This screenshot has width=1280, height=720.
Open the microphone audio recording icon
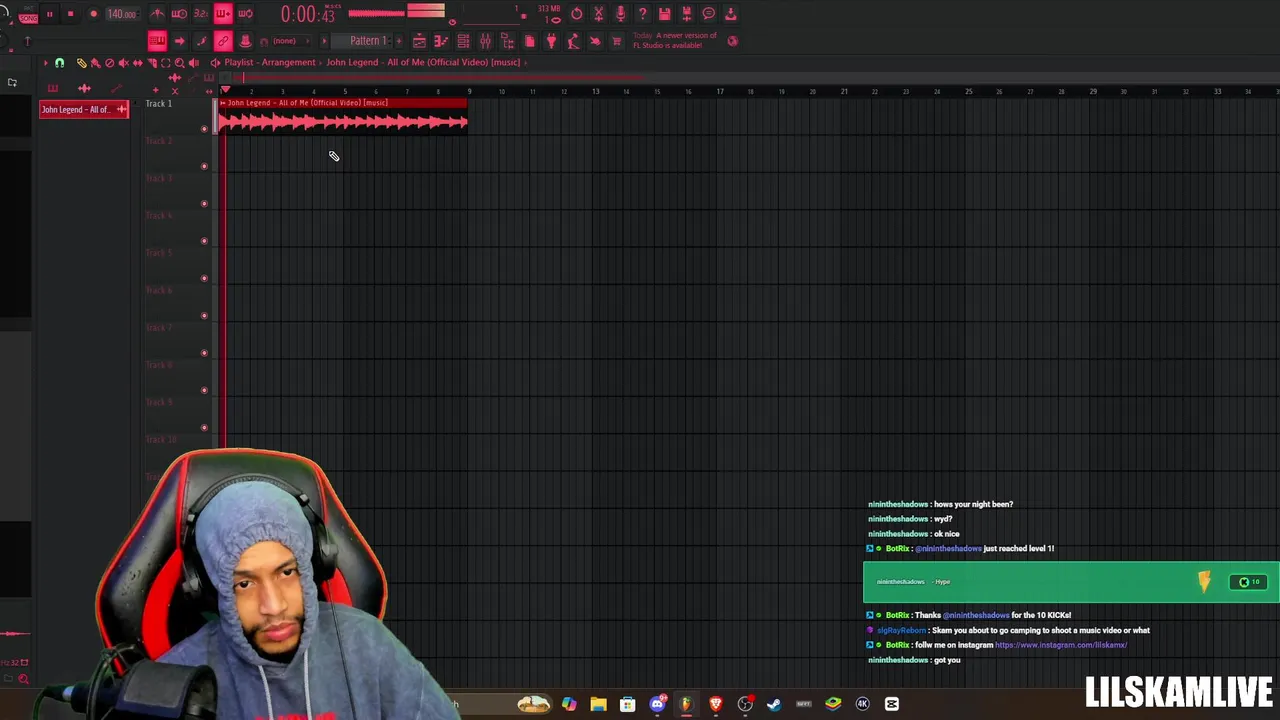(620, 14)
